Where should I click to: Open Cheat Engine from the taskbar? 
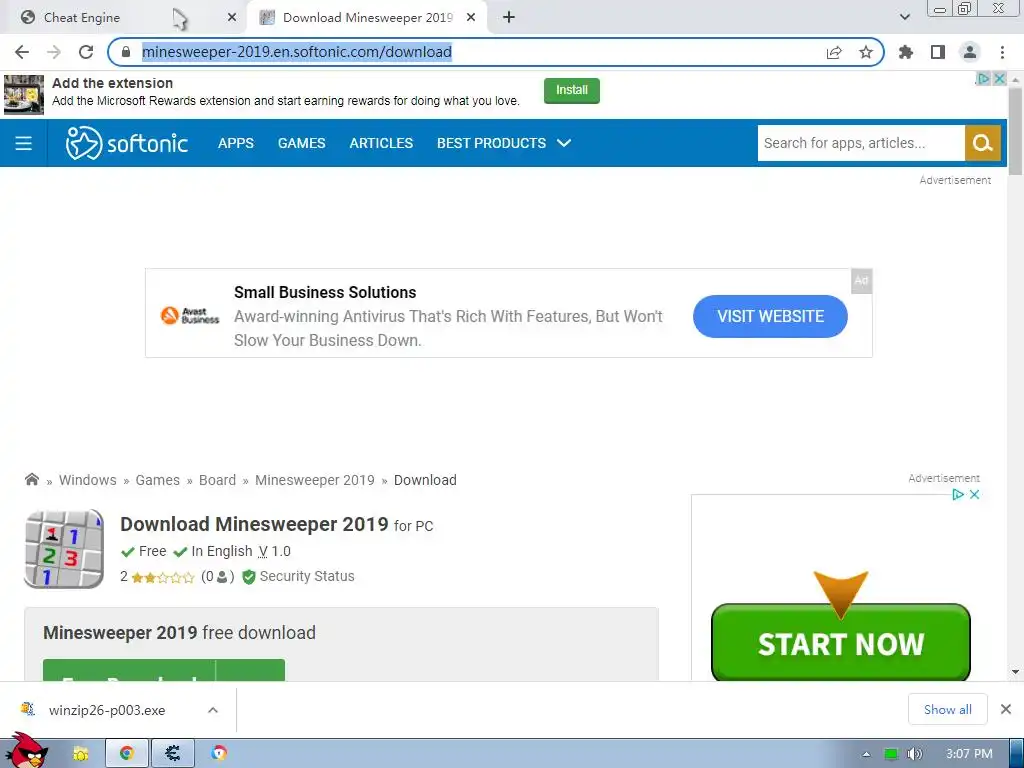tap(173, 754)
